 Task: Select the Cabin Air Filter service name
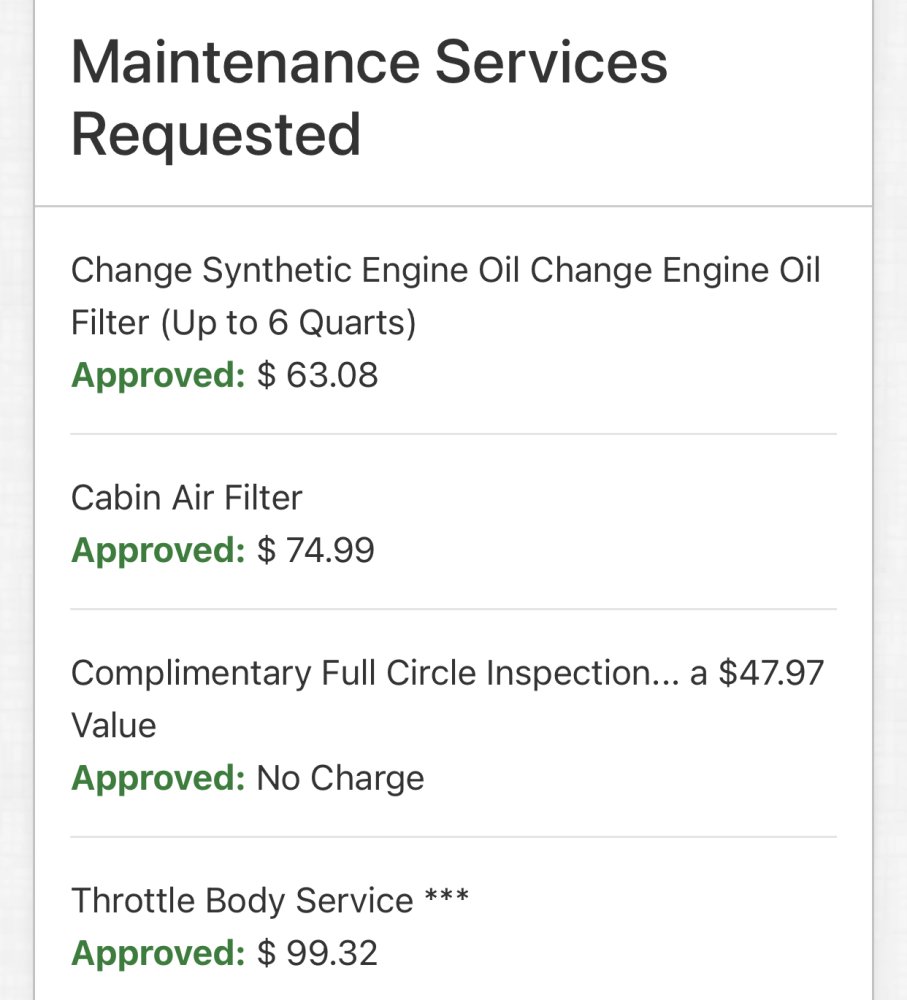click(186, 497)
